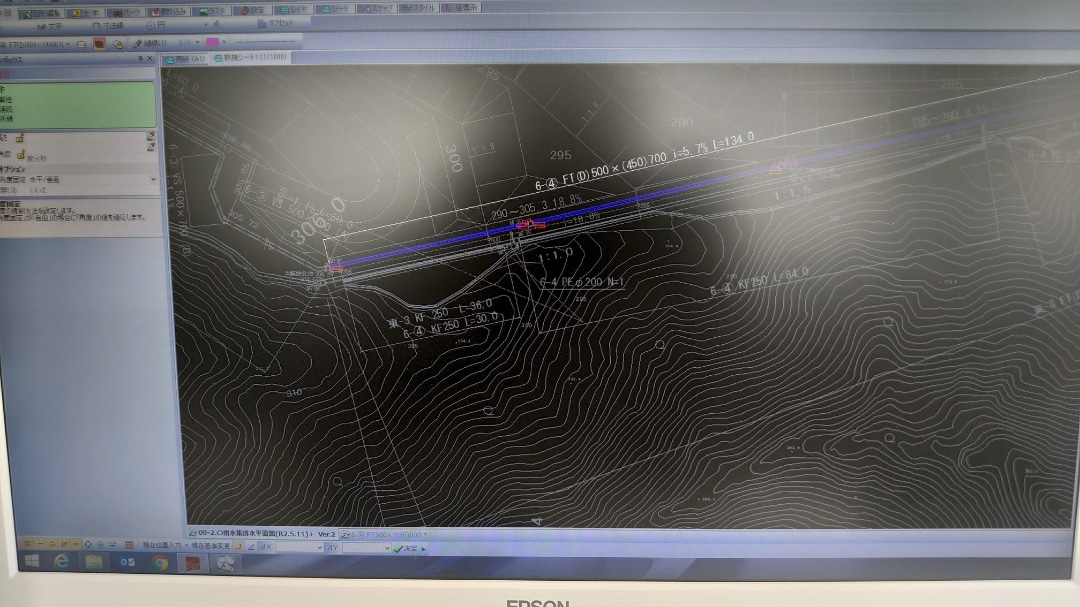Open Google Chrome from taskbar
1080x607 pixels.
coord(160,563)
